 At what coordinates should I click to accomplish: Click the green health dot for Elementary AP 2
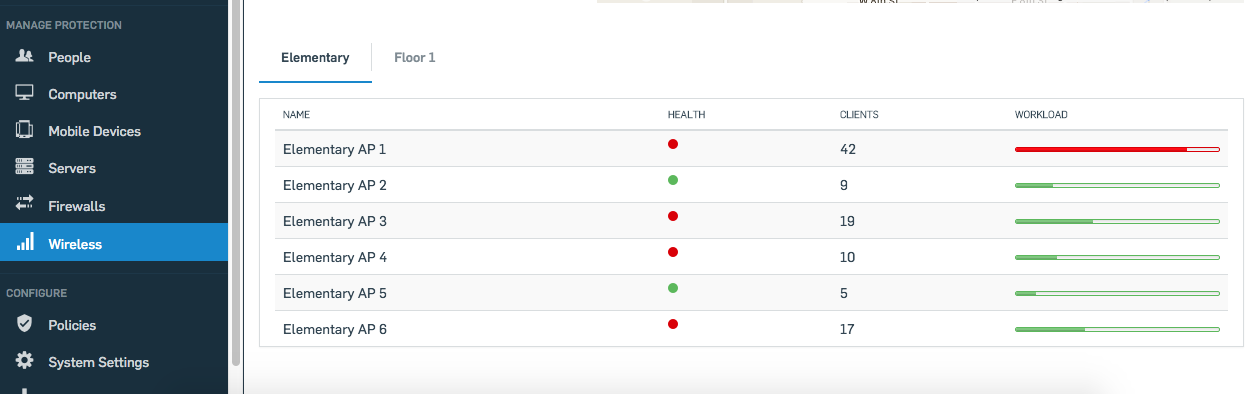[x=673, y=180]
